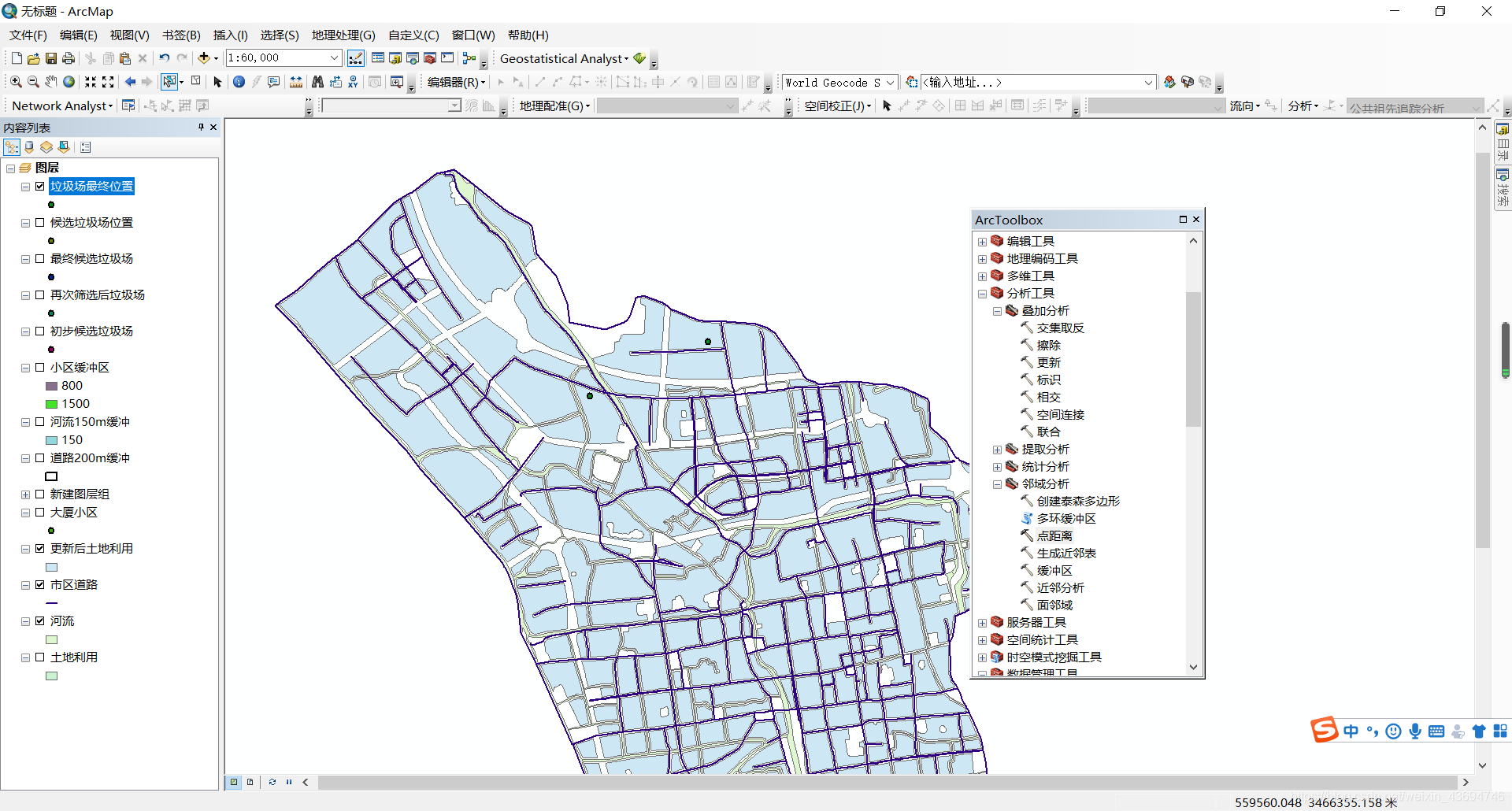The width and height of the screenshot is (1512, 811).
Task: Choose the Select Elements arrow tool
Action: [x=218, y=82]
